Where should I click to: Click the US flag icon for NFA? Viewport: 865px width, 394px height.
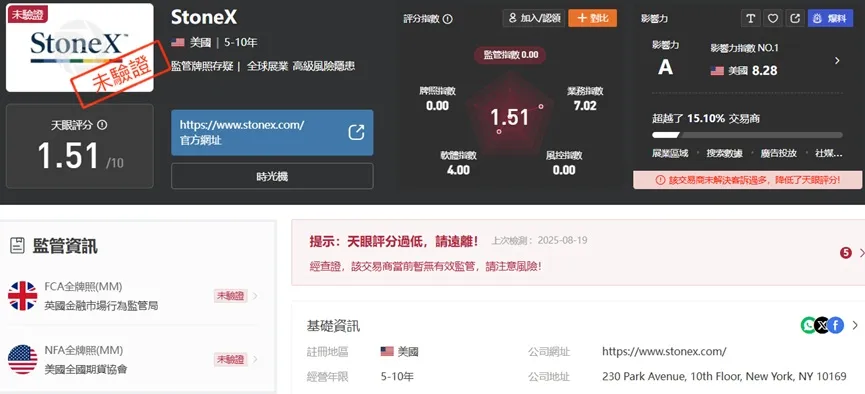coord(23,359)
